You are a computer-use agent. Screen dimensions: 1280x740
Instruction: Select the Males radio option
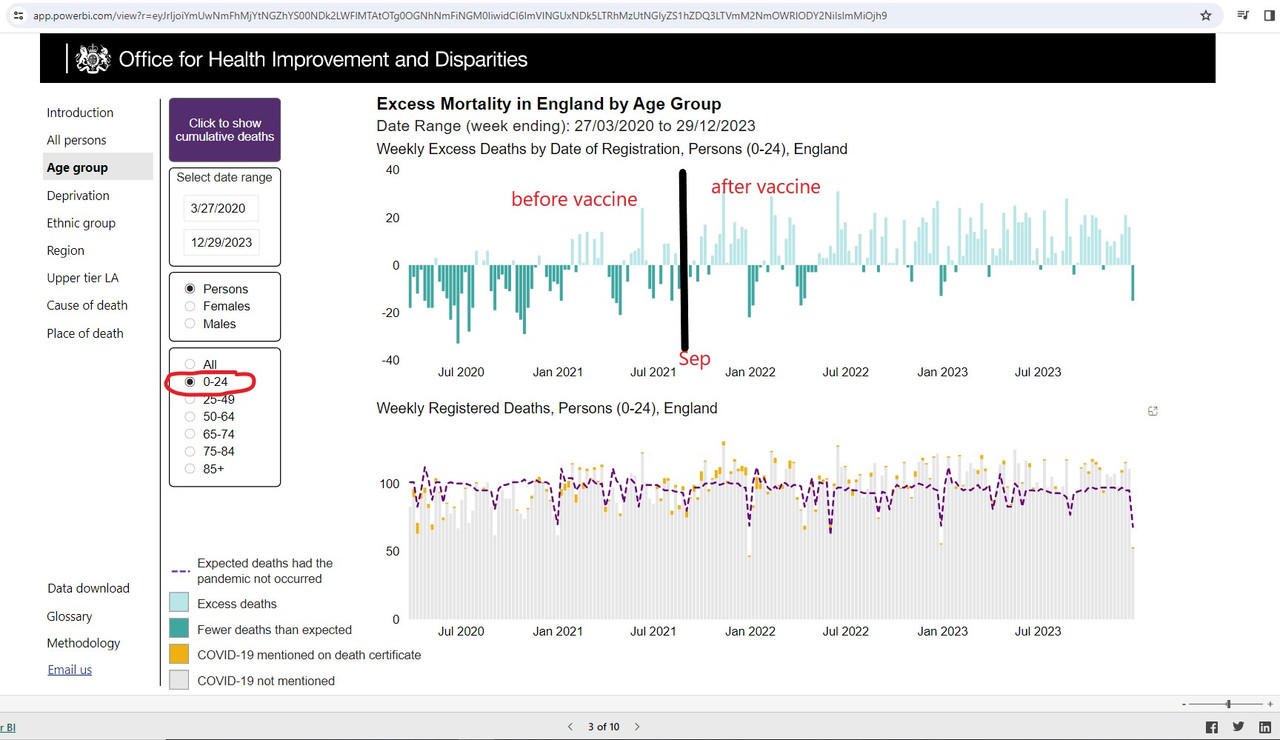coord(190,324)
